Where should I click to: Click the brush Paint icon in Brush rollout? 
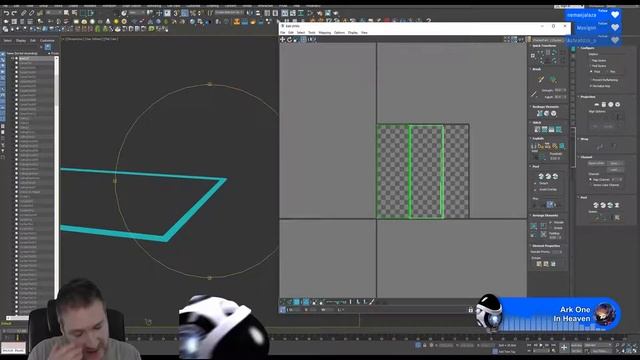click(540, 79)
